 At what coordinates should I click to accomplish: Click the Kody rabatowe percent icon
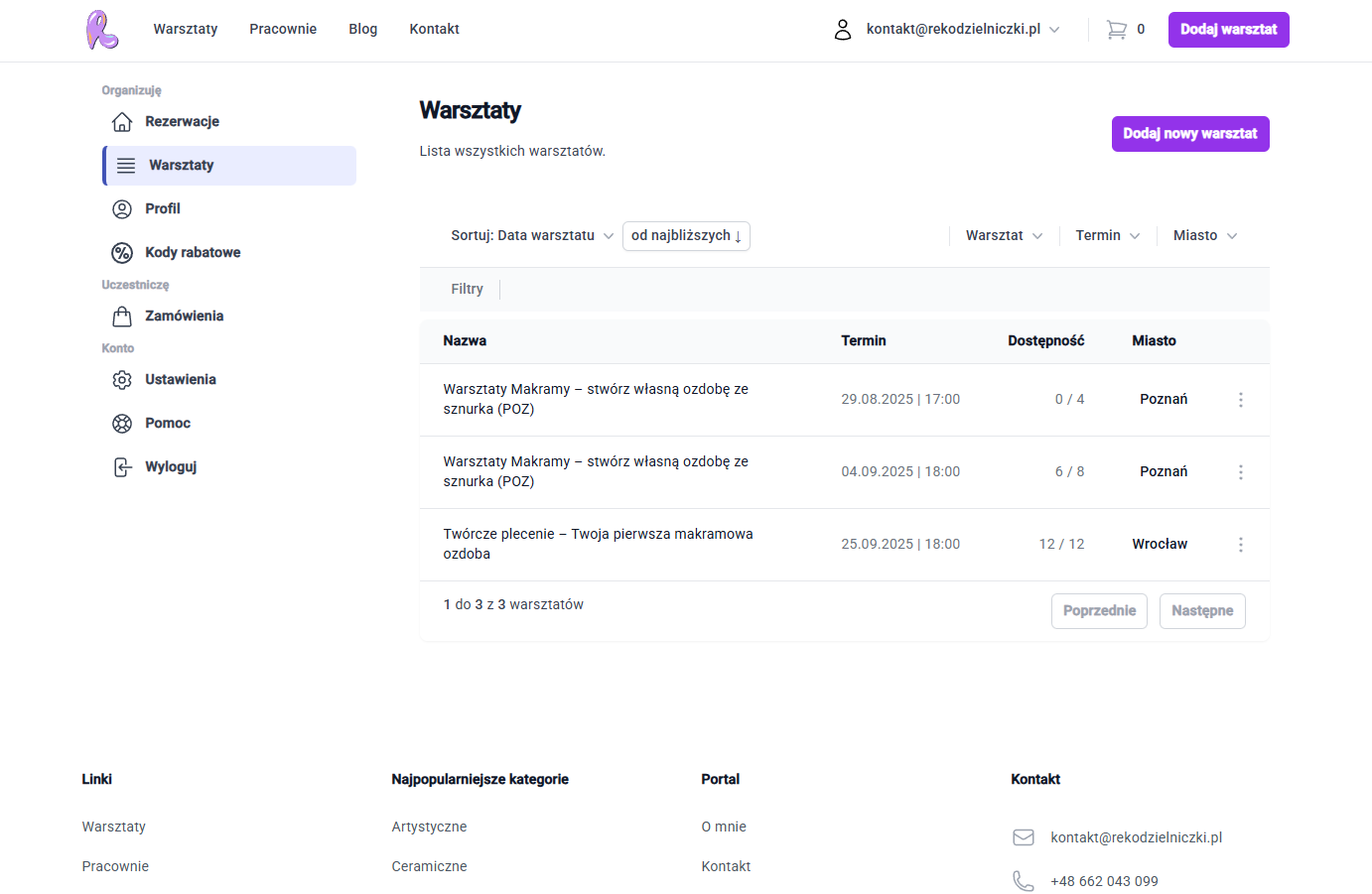click(122, 253)
